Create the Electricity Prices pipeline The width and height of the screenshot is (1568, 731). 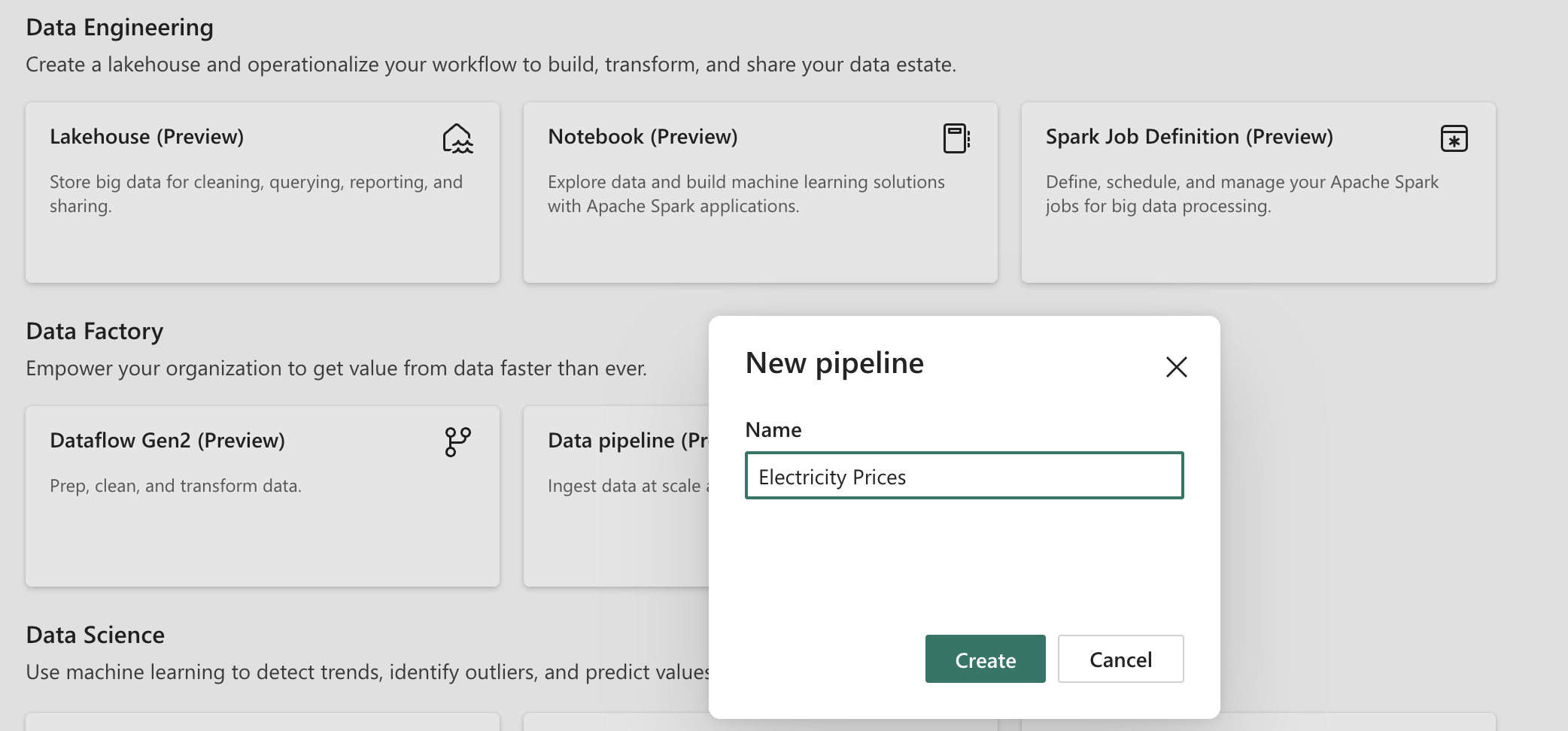click(x=985, y=660)
